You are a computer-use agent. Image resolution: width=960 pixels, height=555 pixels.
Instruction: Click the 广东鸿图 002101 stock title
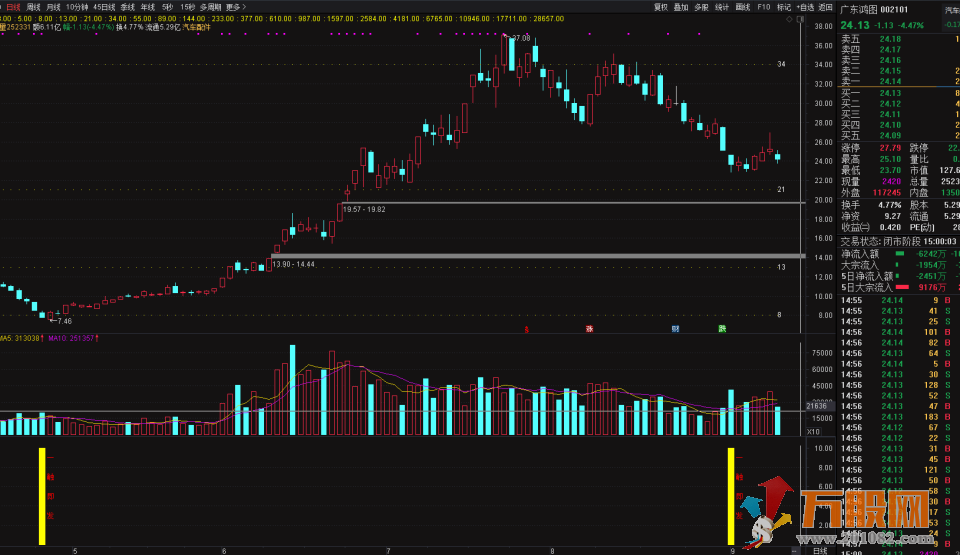click(x=874, y=9)
